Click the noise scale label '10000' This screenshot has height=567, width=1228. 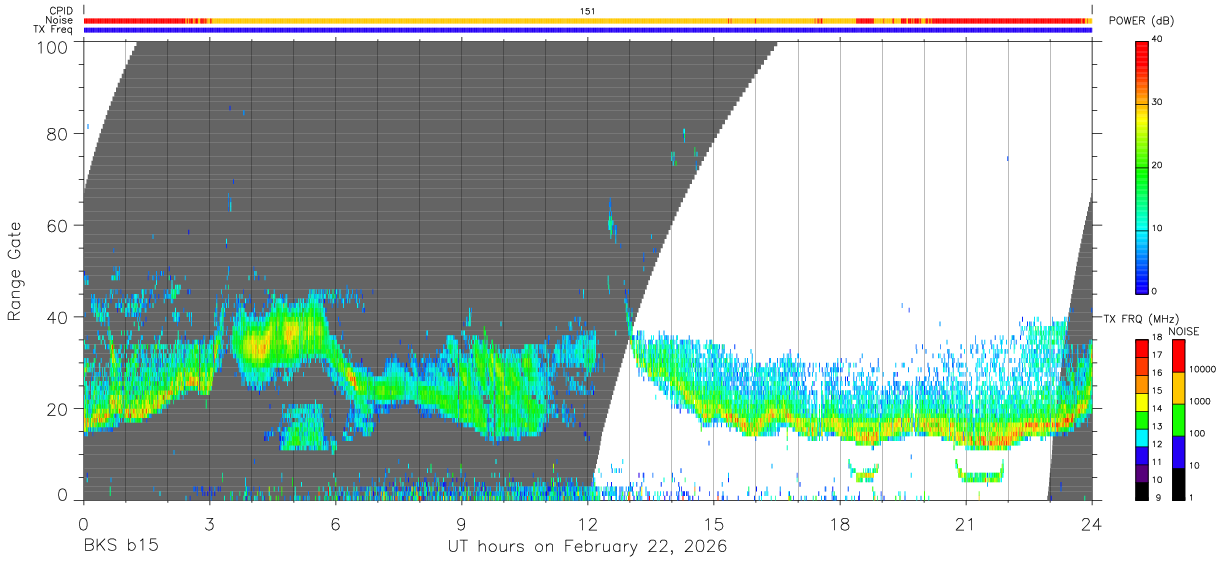coord(1202,370)
